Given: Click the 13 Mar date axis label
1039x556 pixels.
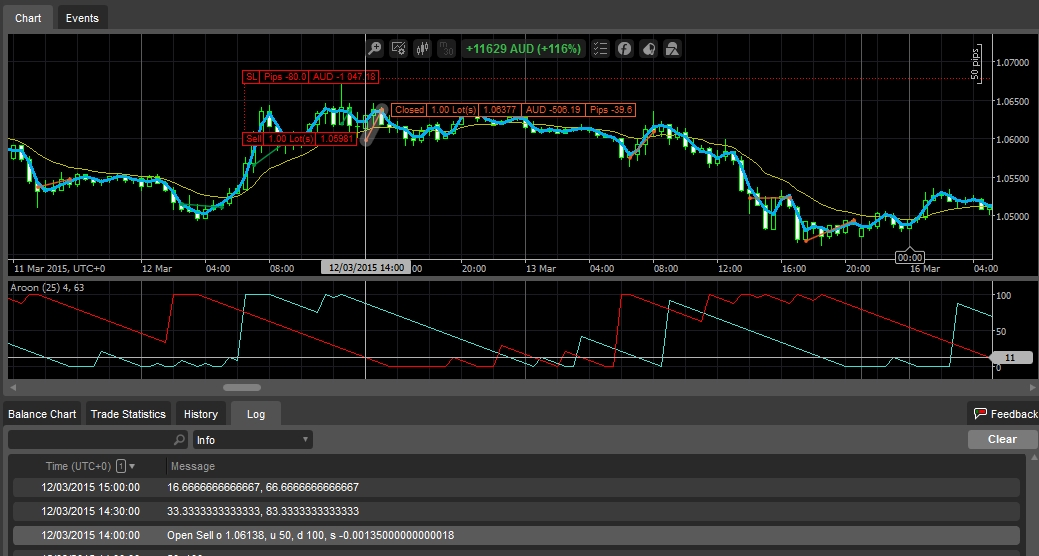Looking at the screenshot, I should pos(541,268).
